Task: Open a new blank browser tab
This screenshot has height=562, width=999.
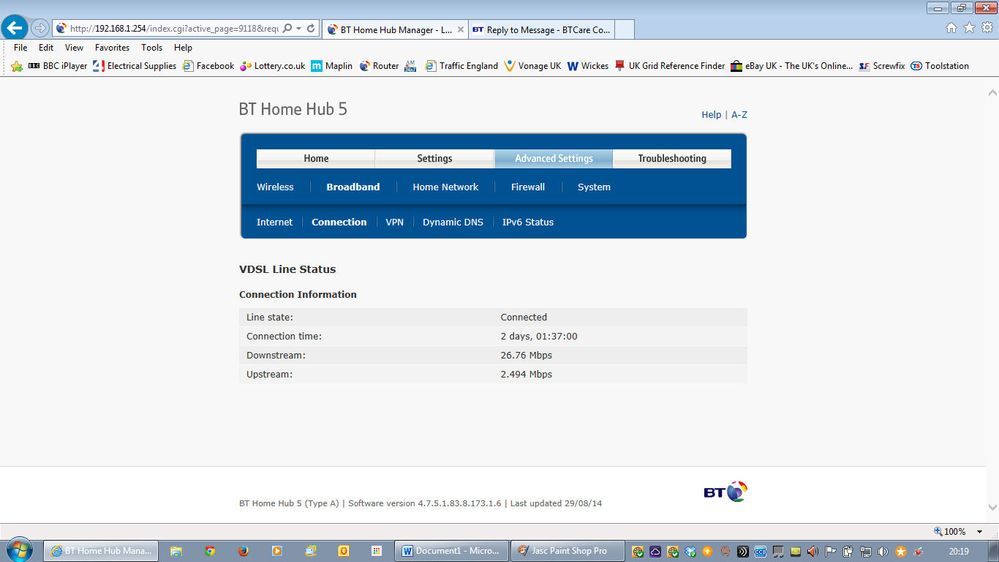Action: pos(624,30)
